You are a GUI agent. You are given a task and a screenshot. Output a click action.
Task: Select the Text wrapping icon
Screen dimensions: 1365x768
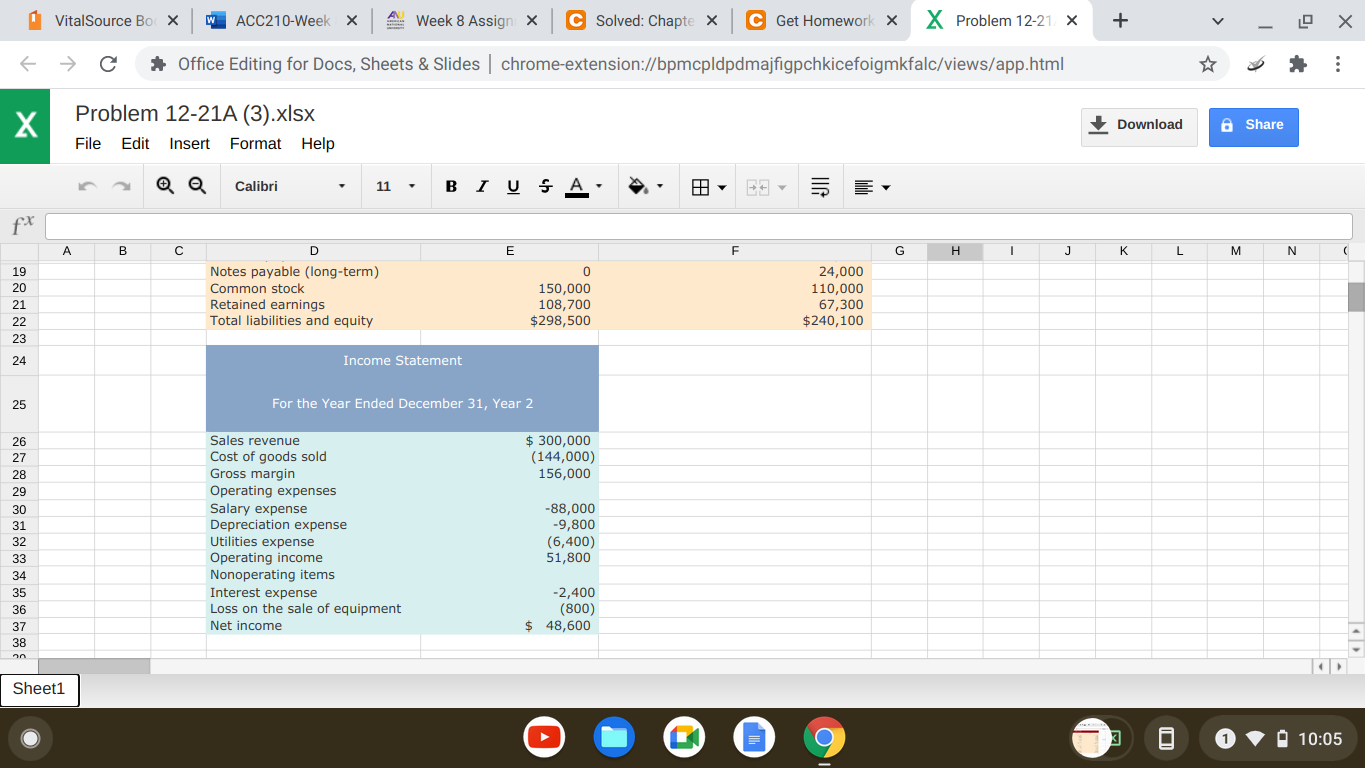tap(819, 186)
